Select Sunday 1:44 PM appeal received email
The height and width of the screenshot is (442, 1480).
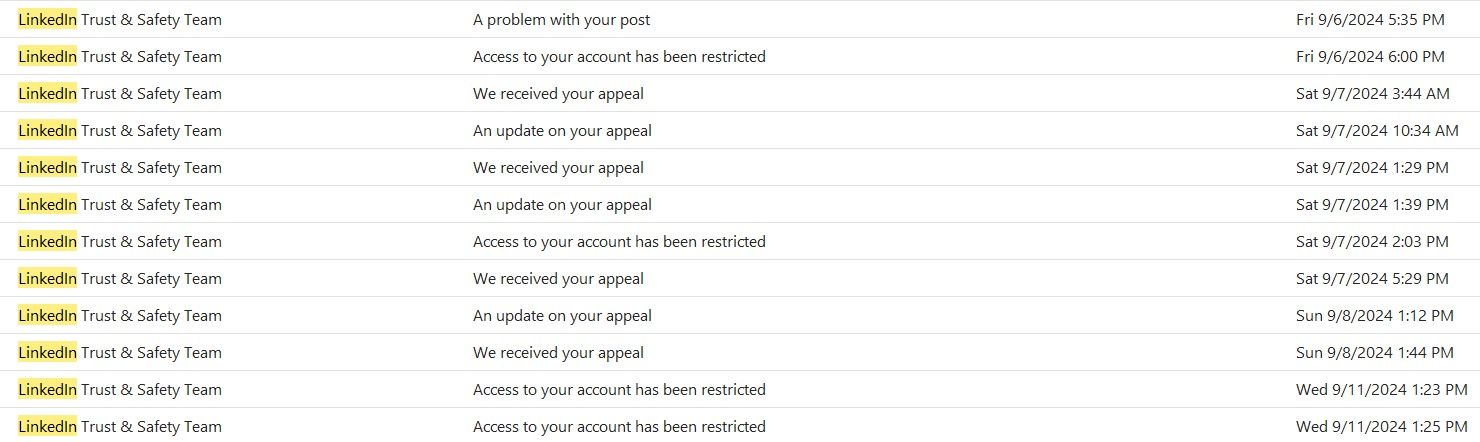point(558,353)
